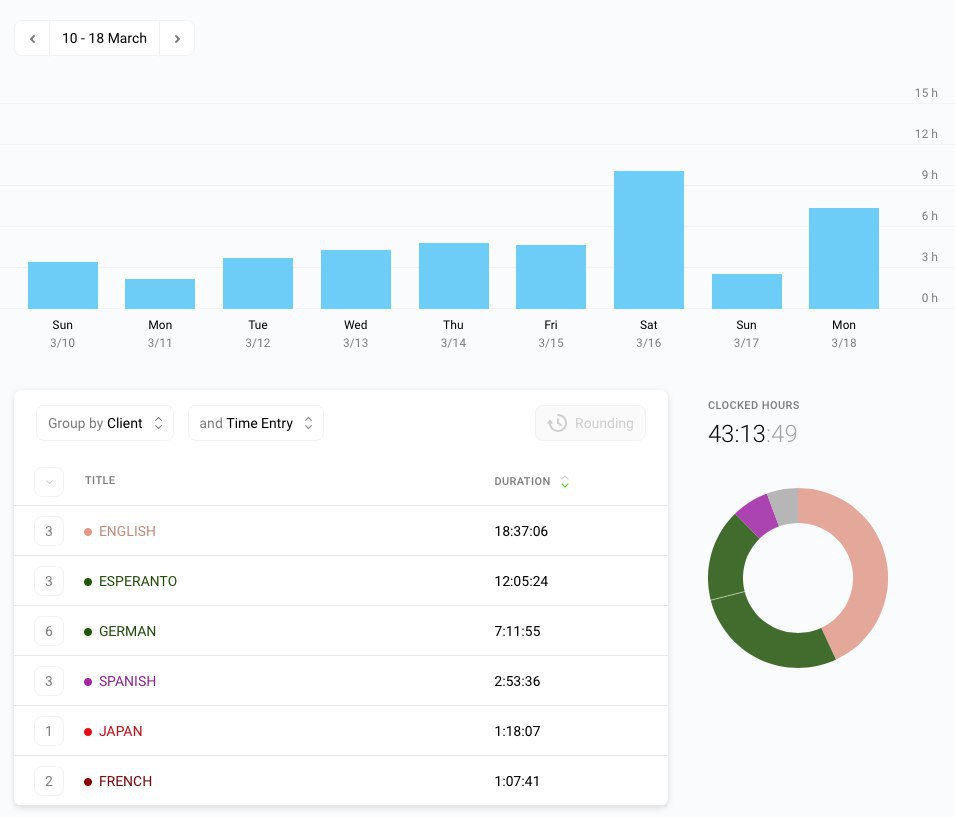The width and height of the screenshot is (955, 817).
Task: Select the SPANISH client title
Action: point(127,681)
